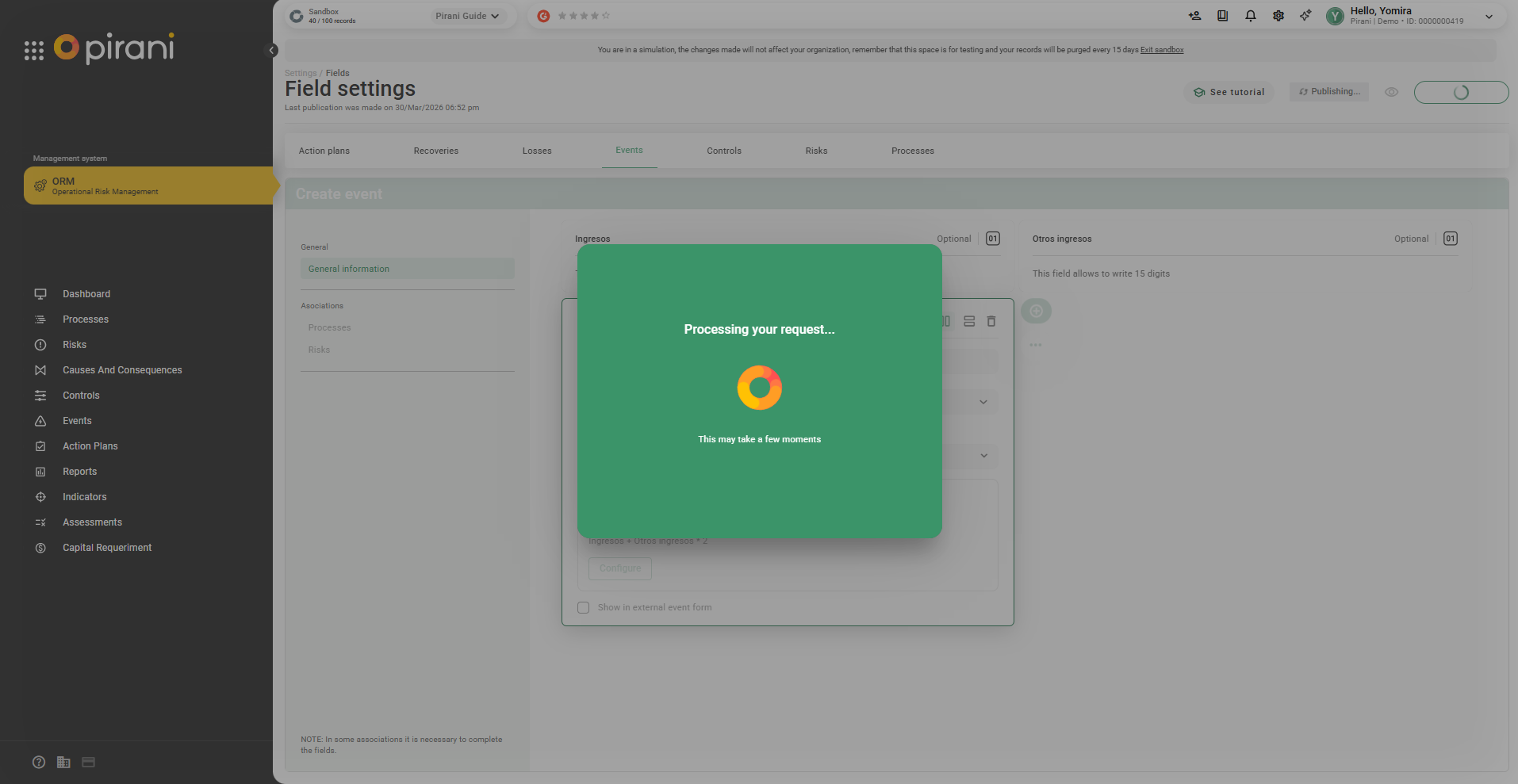
Task: Open the AI sparkle assistant icon
Action: pyautogui.click(x=1305, y=16)
